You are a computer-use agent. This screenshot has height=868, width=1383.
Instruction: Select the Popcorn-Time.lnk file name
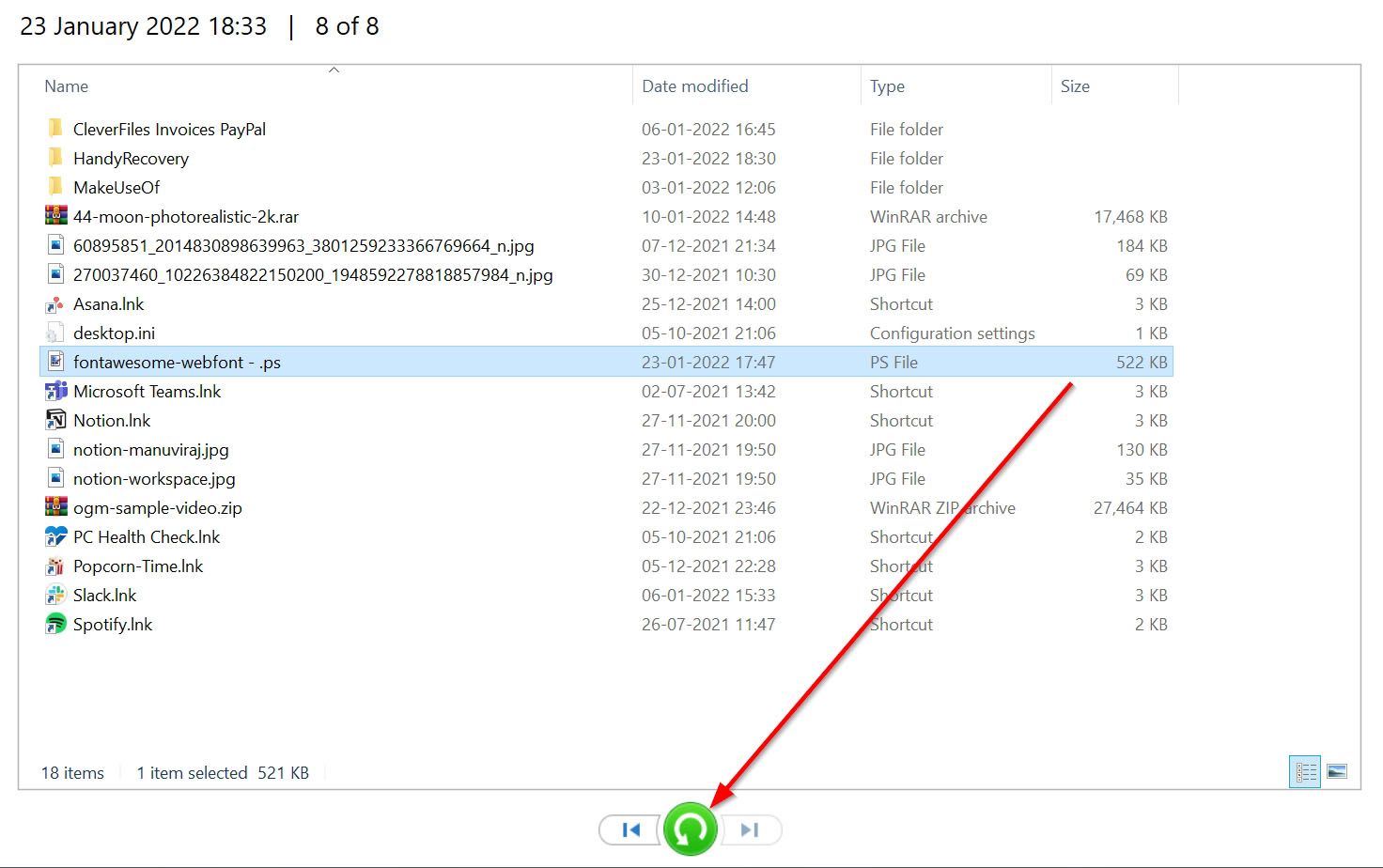pyautogui.click(x=138, y=566)
